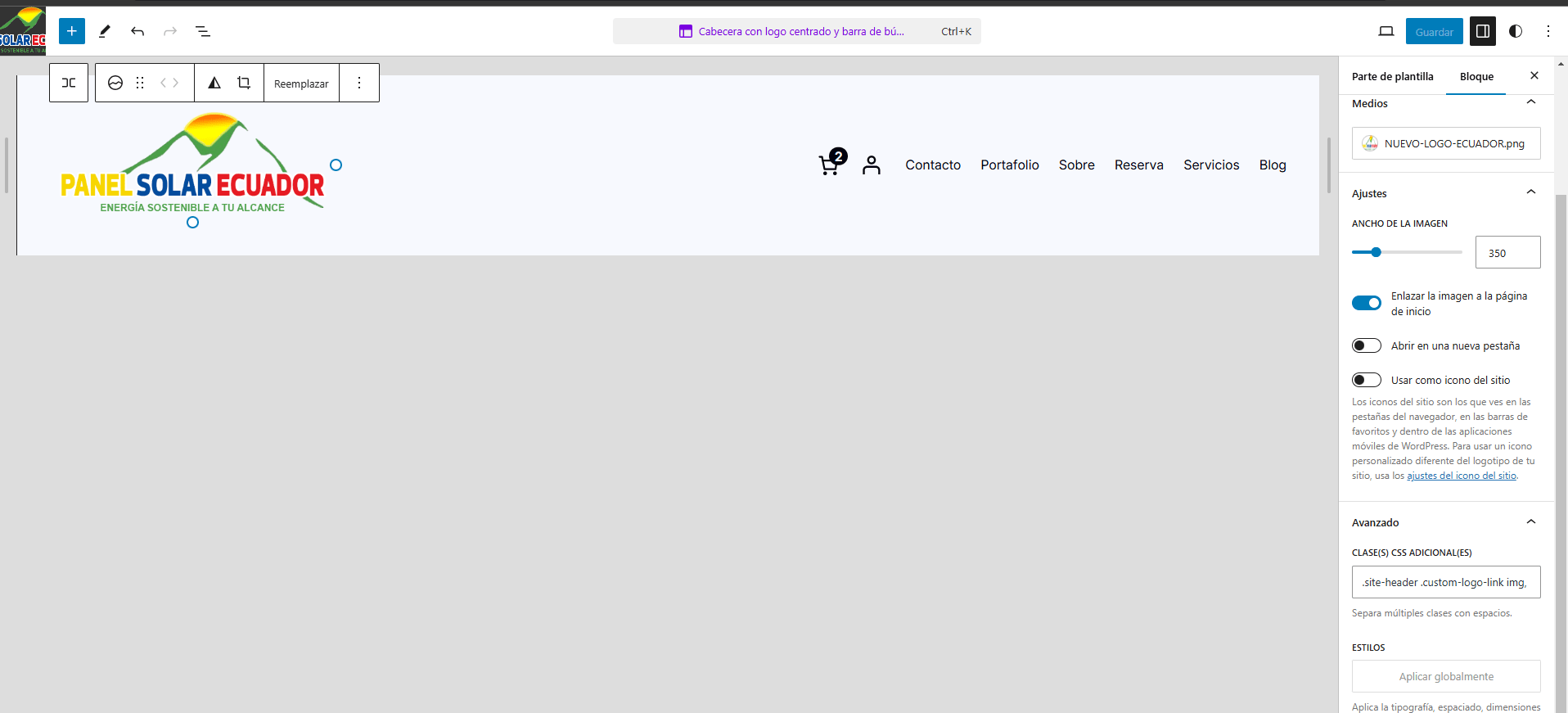Screen dimensions: 1568x713
Task: Select the Panel Solar Ecuador logo image
Action: coord(193,165)
